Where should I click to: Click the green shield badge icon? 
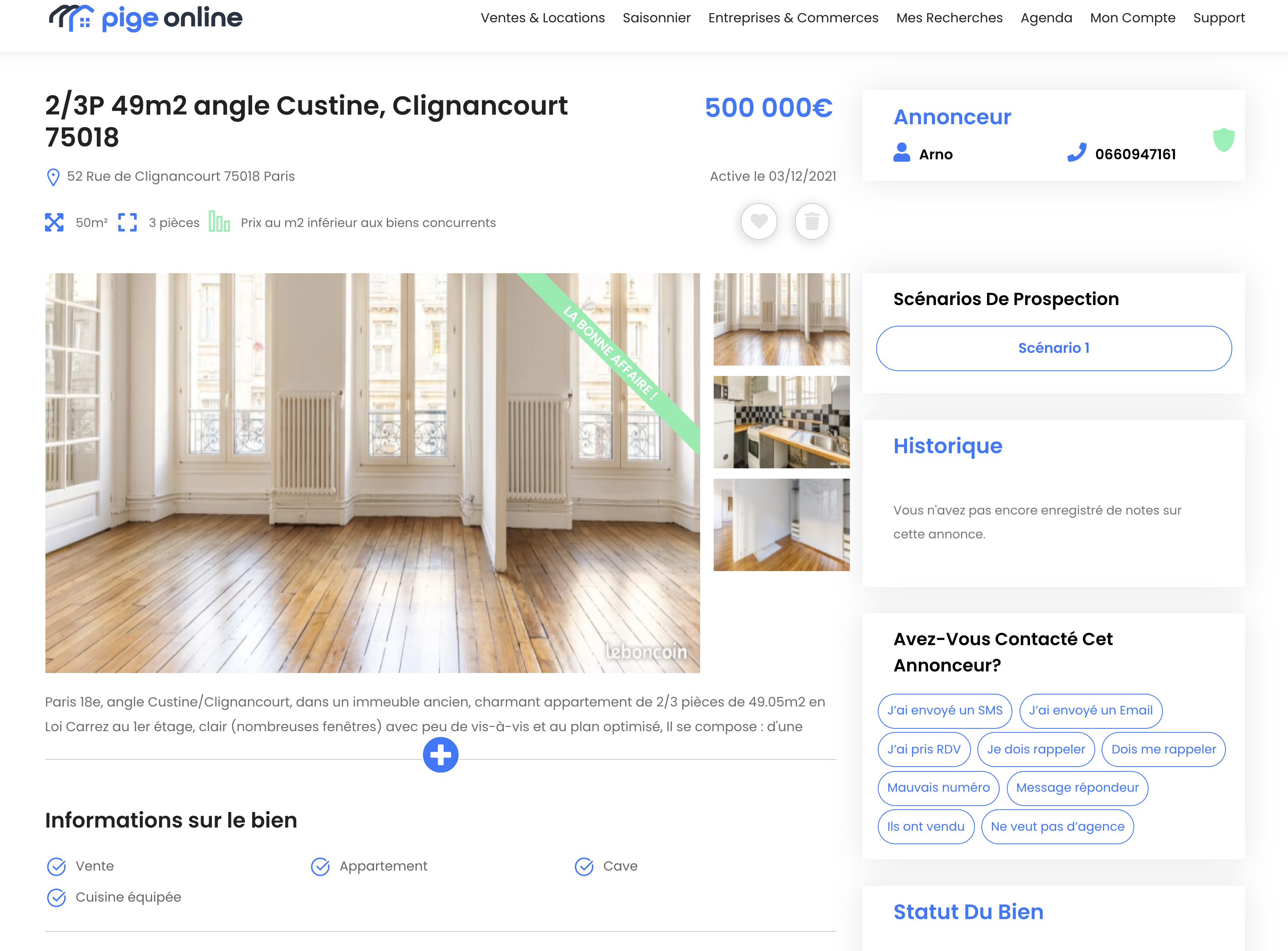[1223, 140]
